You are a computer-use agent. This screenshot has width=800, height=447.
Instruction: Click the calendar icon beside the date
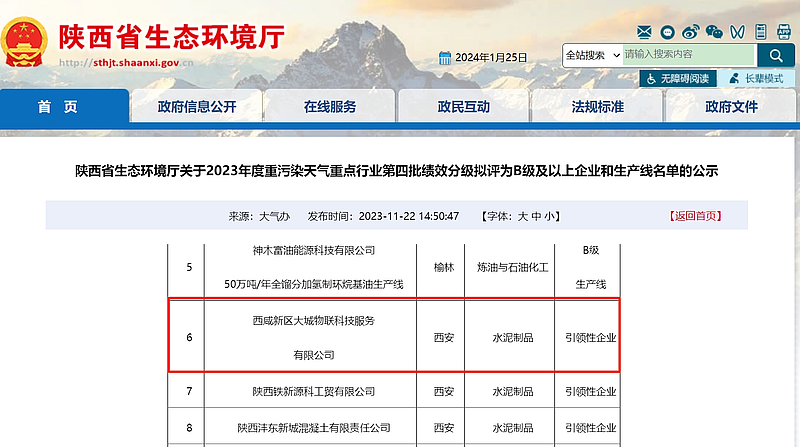[x=443, y=59]
